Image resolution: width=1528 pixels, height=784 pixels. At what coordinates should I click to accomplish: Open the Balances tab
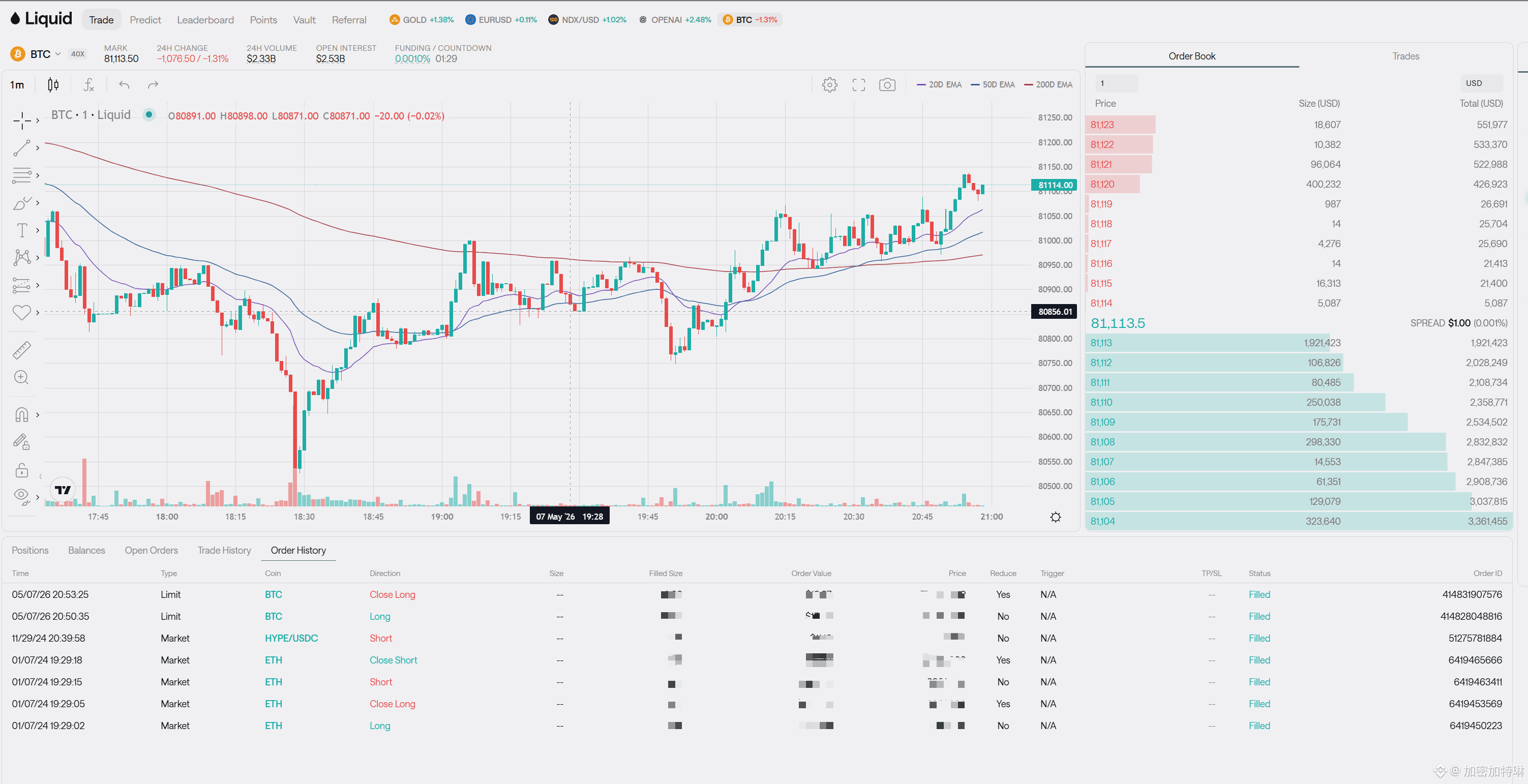[x=86, y=550]
